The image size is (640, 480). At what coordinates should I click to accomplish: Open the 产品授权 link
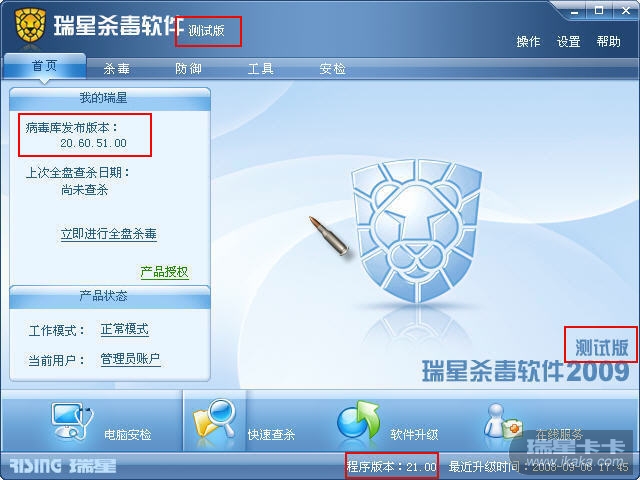point(164,272)
